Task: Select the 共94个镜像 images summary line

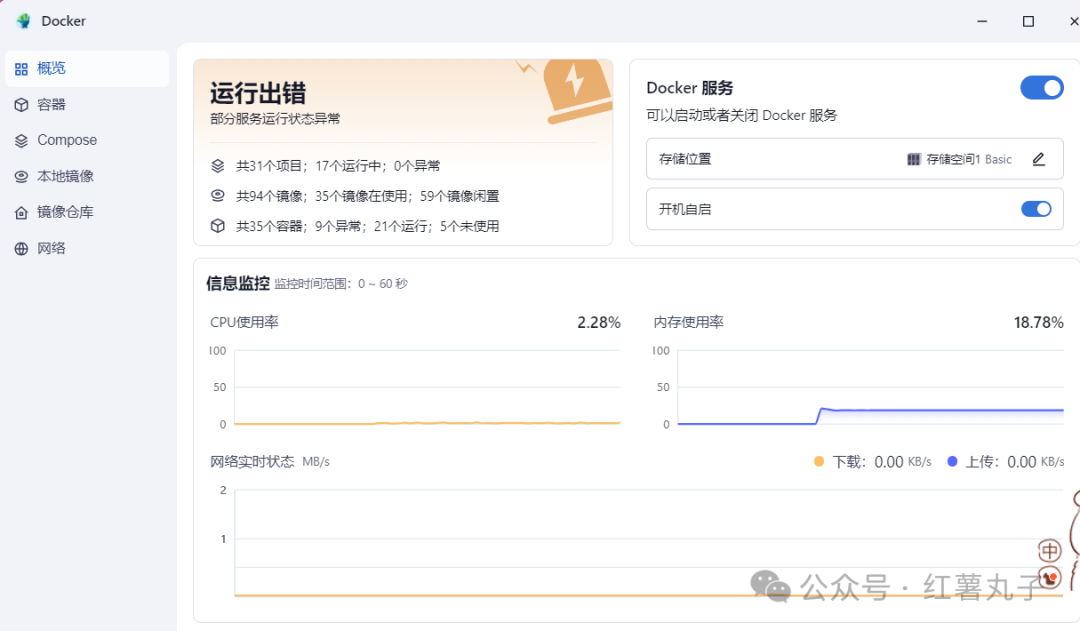Action: pos(368,196)
